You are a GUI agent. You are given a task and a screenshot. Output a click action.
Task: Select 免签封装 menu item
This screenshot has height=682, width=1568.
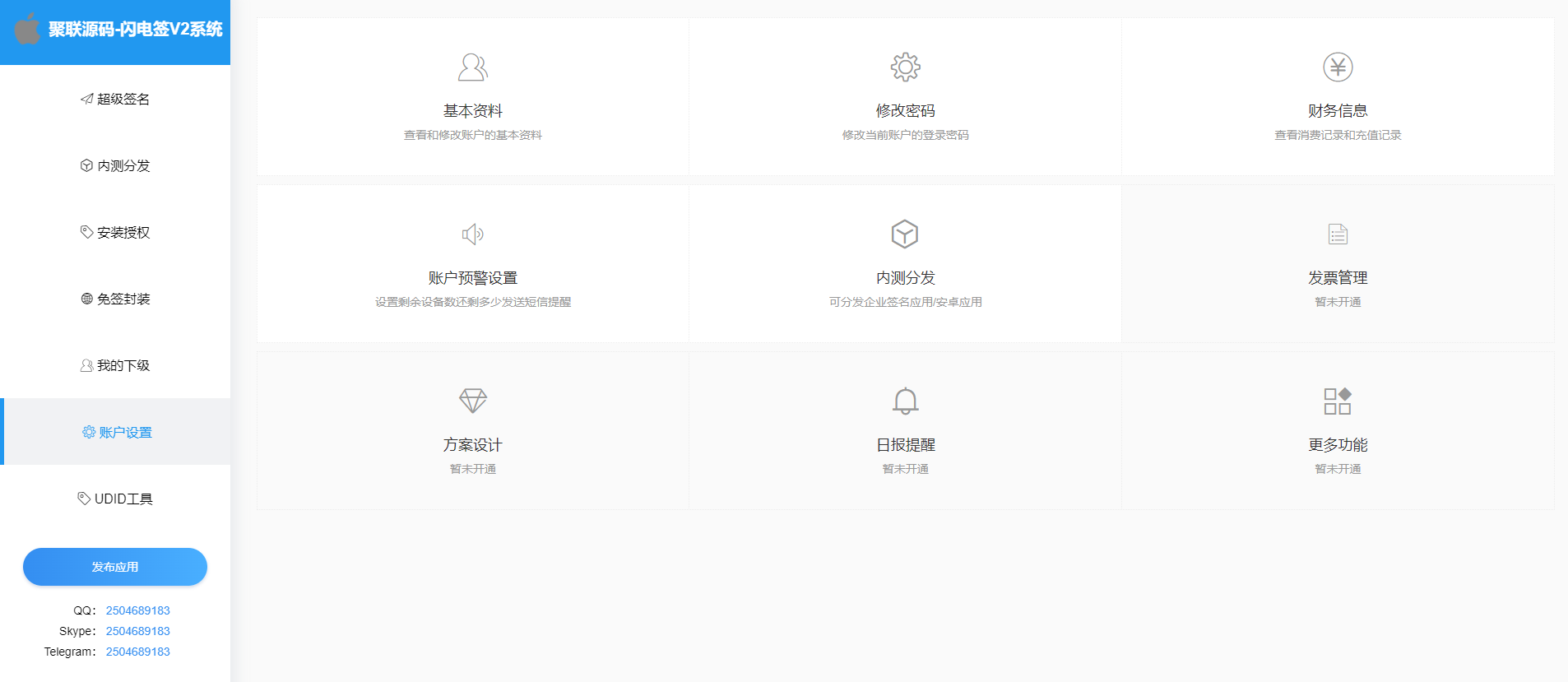(115, 299)
